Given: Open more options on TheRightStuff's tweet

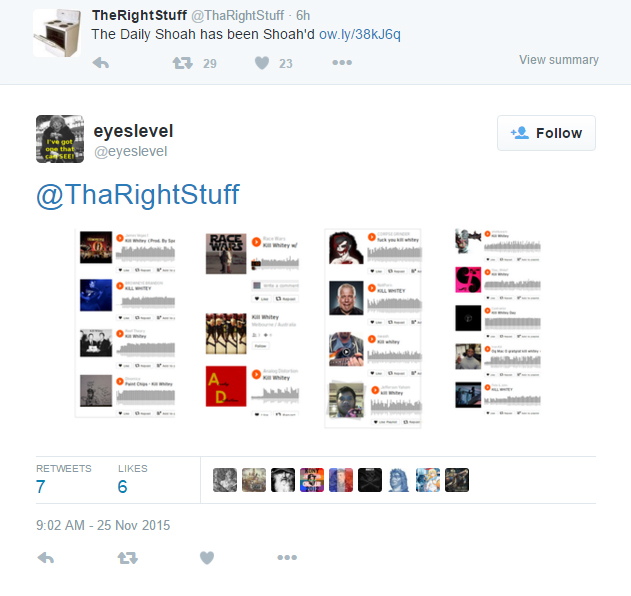Looking at the screenshot, I should point(342,63).
